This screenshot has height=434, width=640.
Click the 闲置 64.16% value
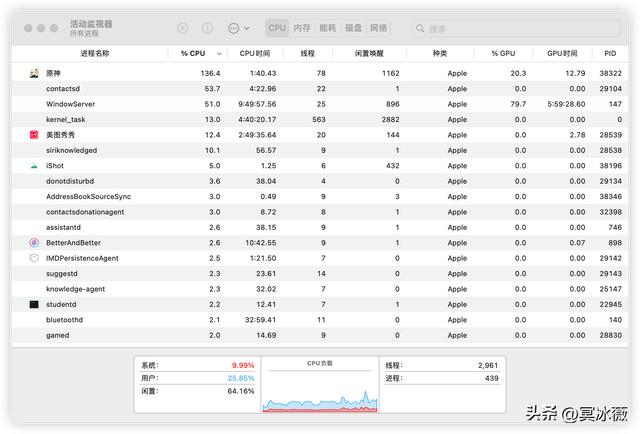point(241,391)
